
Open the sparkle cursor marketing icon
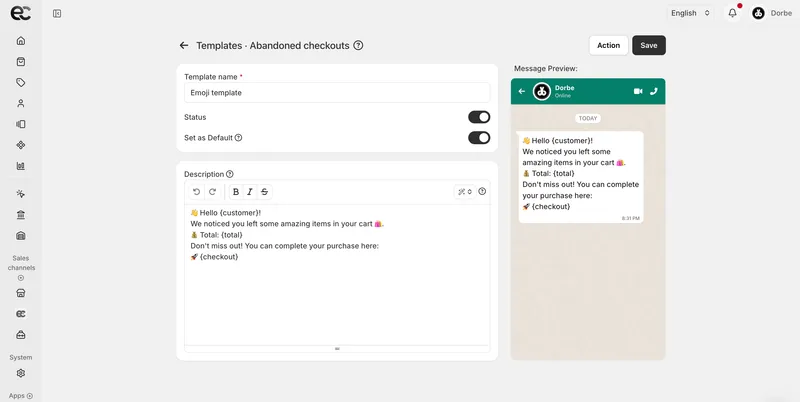tap(20, 194)
